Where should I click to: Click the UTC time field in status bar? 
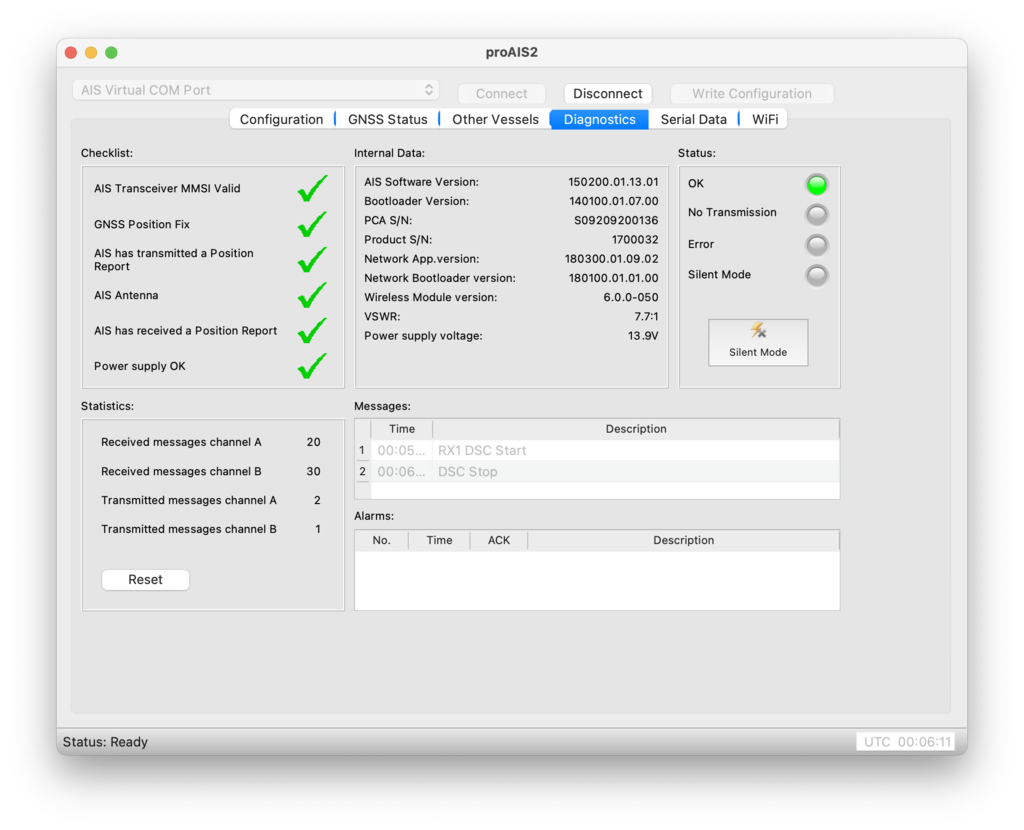pyautogui.click(x=906, y=742)
